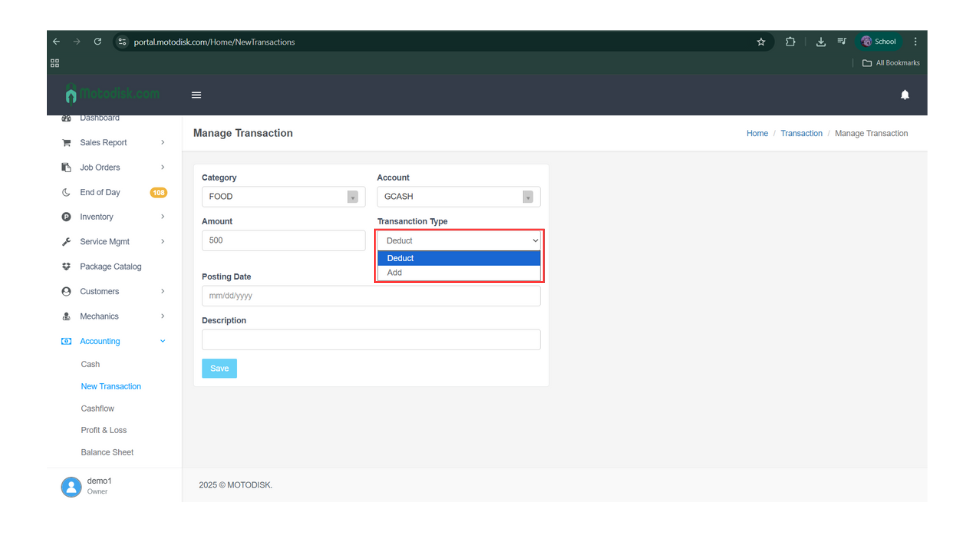Open the Account dropdown showing GCASH
The image size is (960, 540).
pyautogui.click(x=458, y=197)
